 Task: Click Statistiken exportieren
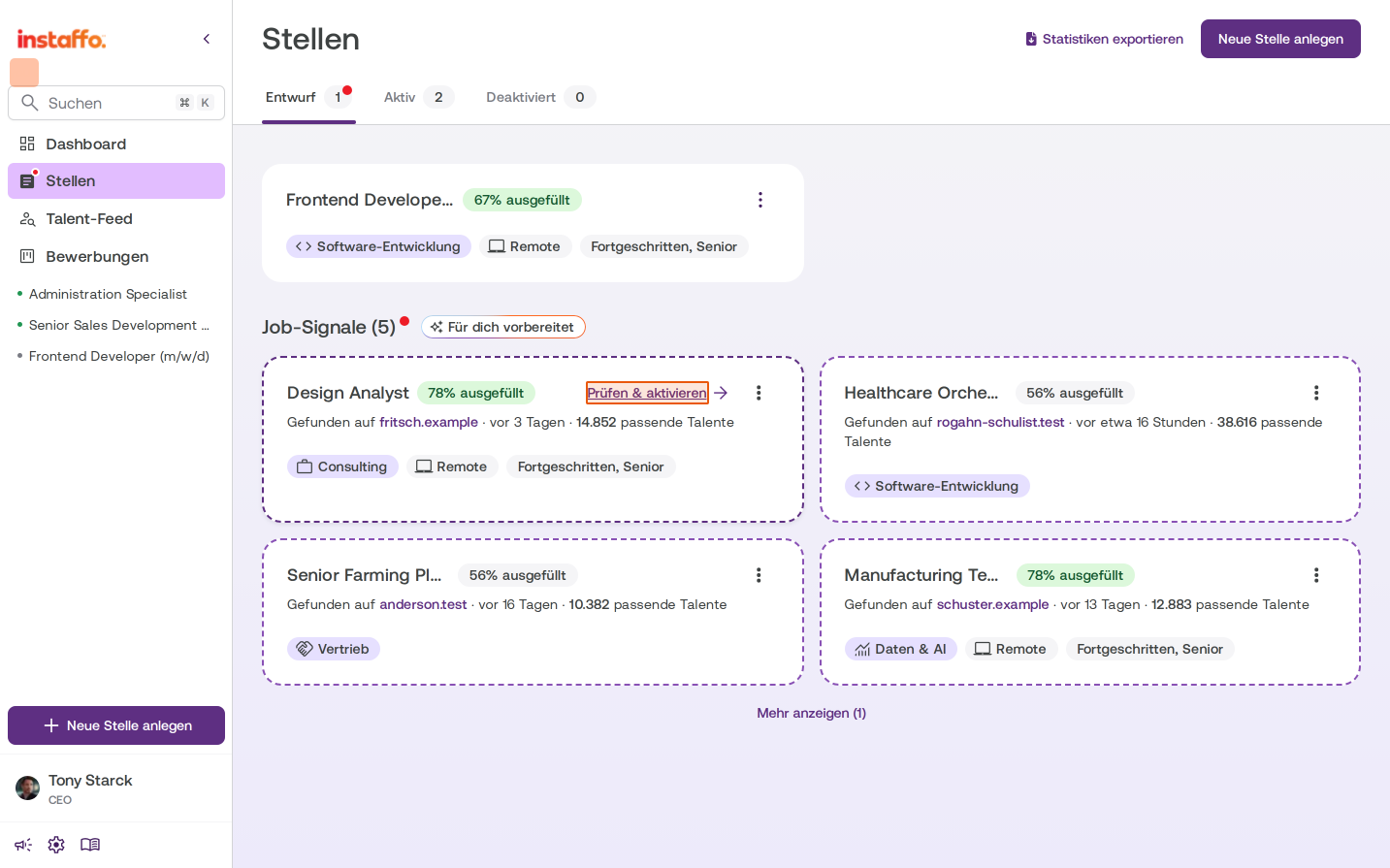click(x=1104, y=39)
